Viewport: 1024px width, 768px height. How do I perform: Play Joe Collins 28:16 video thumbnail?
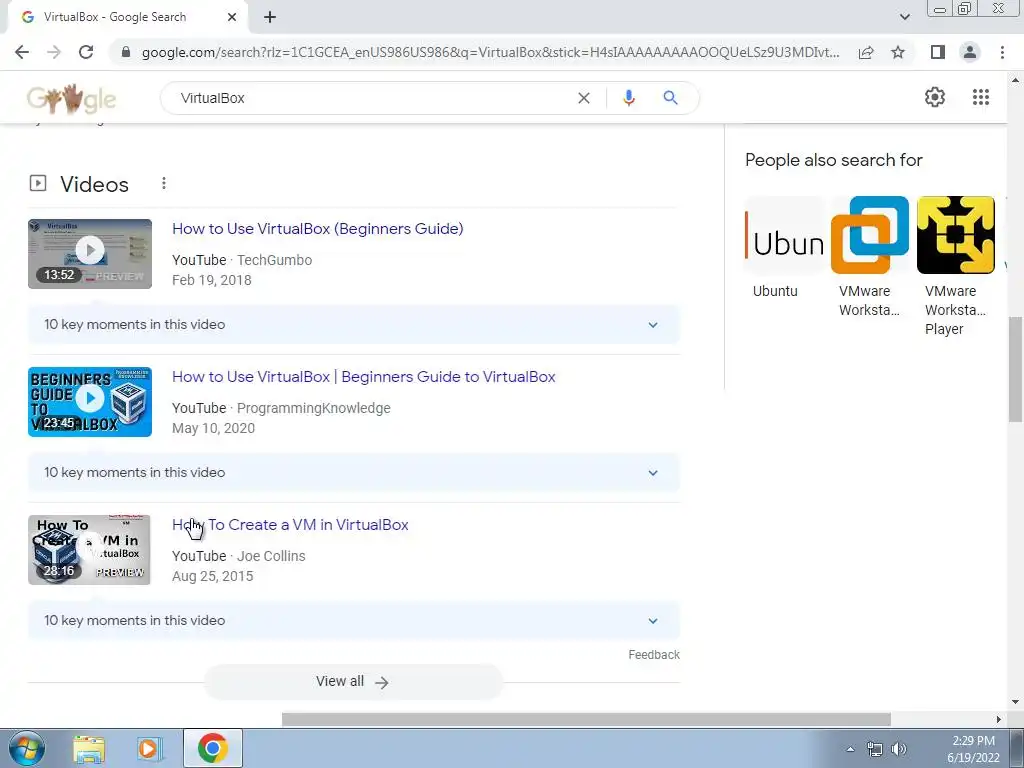tap(89, 550)
